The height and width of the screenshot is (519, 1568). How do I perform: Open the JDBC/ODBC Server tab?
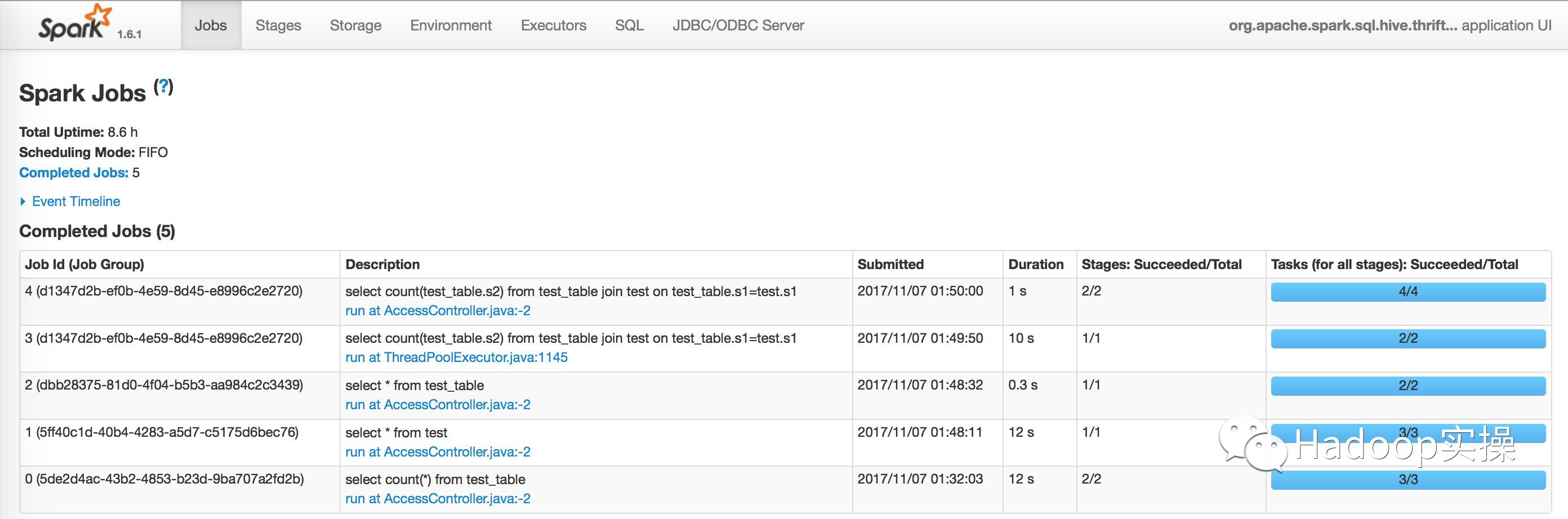738,25
